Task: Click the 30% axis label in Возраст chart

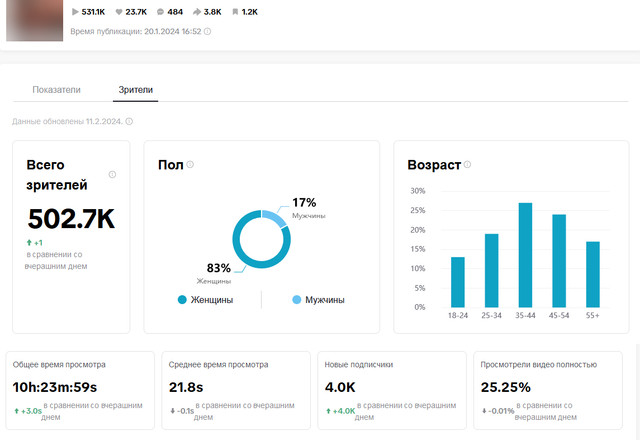Action: click(x=418, y=191)
